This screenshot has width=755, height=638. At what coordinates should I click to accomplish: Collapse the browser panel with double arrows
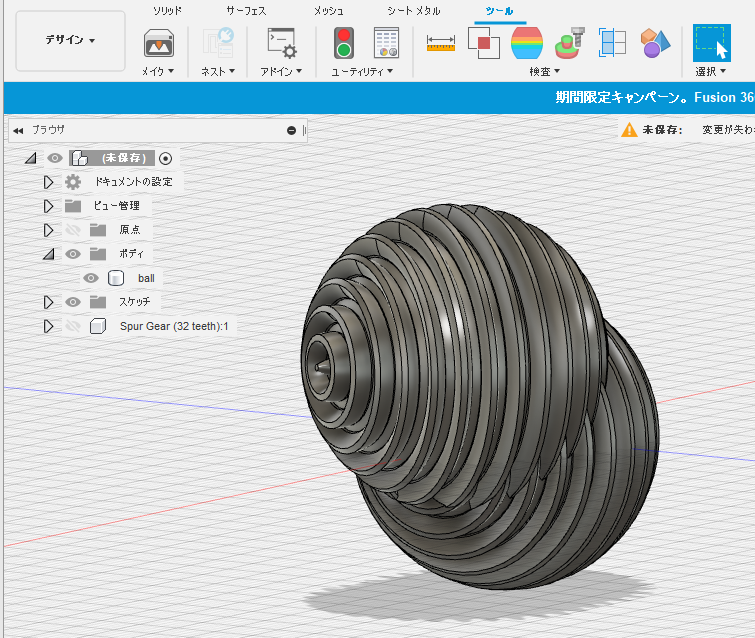(18, 130)
